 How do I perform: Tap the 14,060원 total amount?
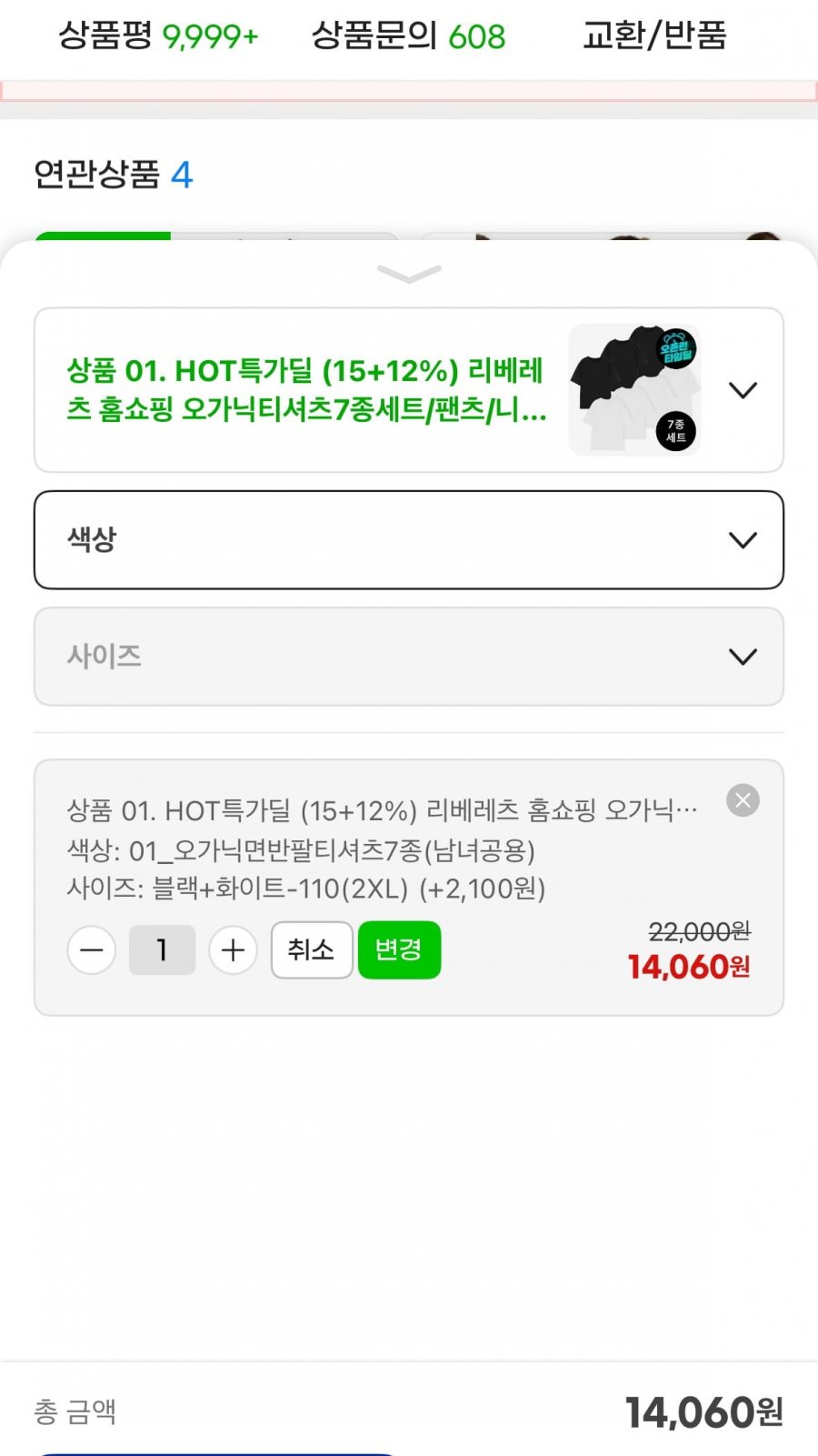click(703, 1412)
